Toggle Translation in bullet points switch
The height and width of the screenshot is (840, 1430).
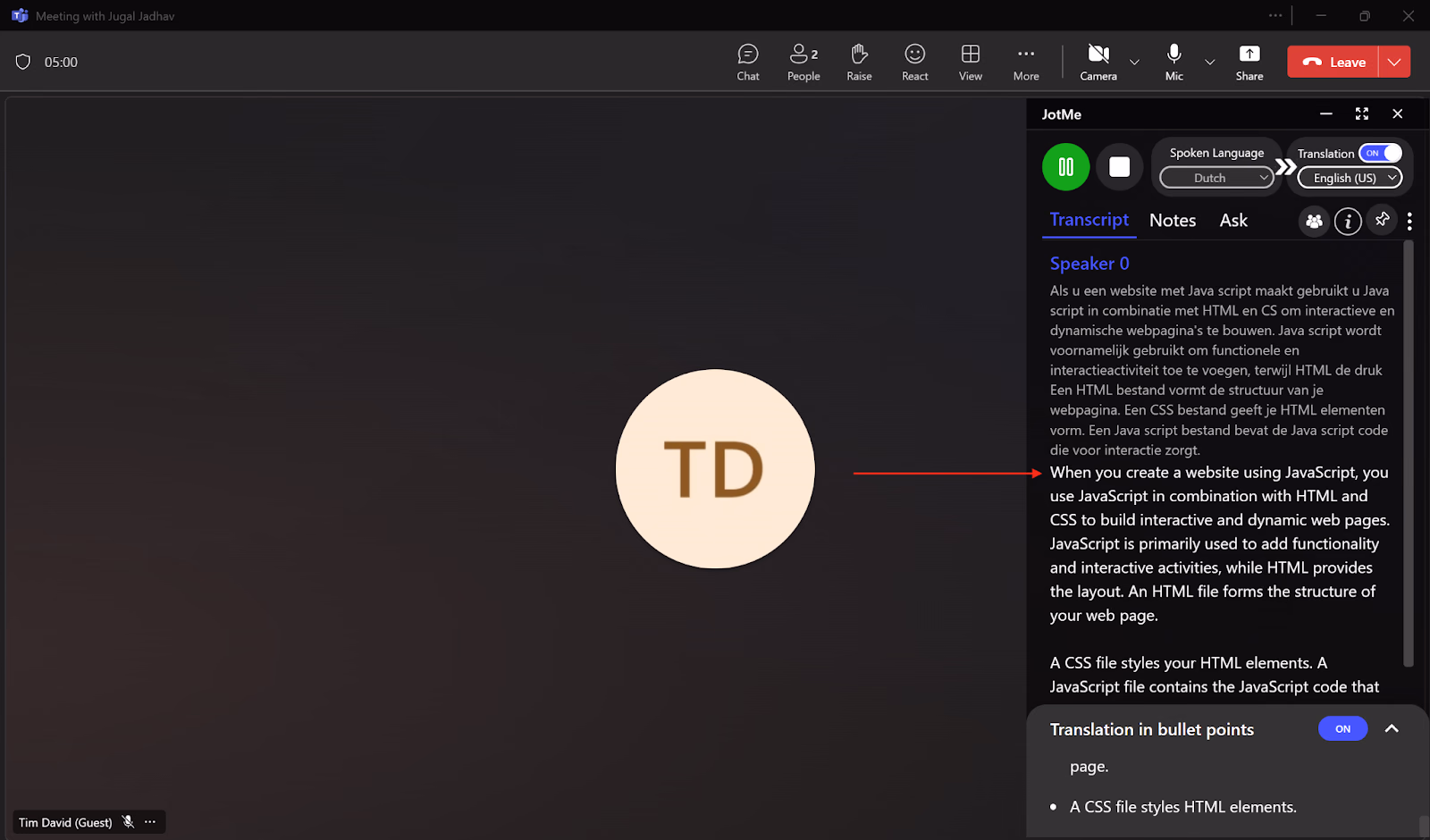click(1342, 728)
